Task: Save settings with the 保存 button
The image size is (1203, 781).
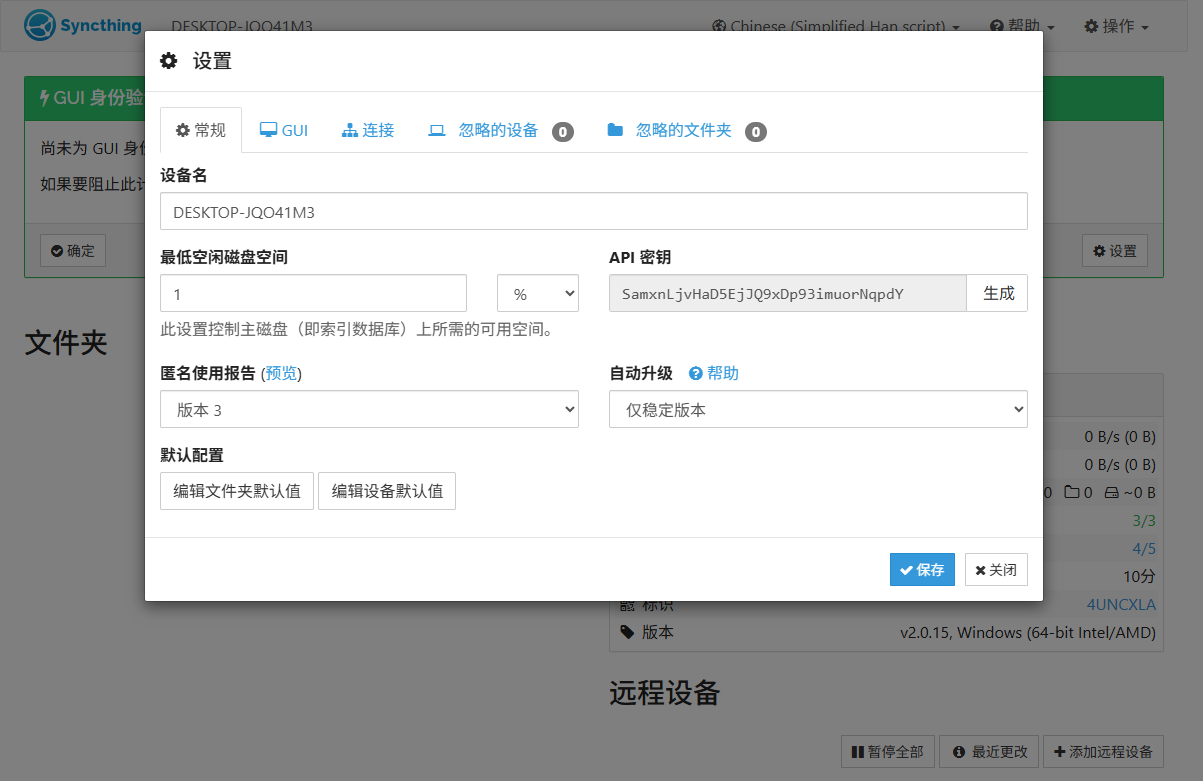Action: pyautogui.click(x=921, y=570)
